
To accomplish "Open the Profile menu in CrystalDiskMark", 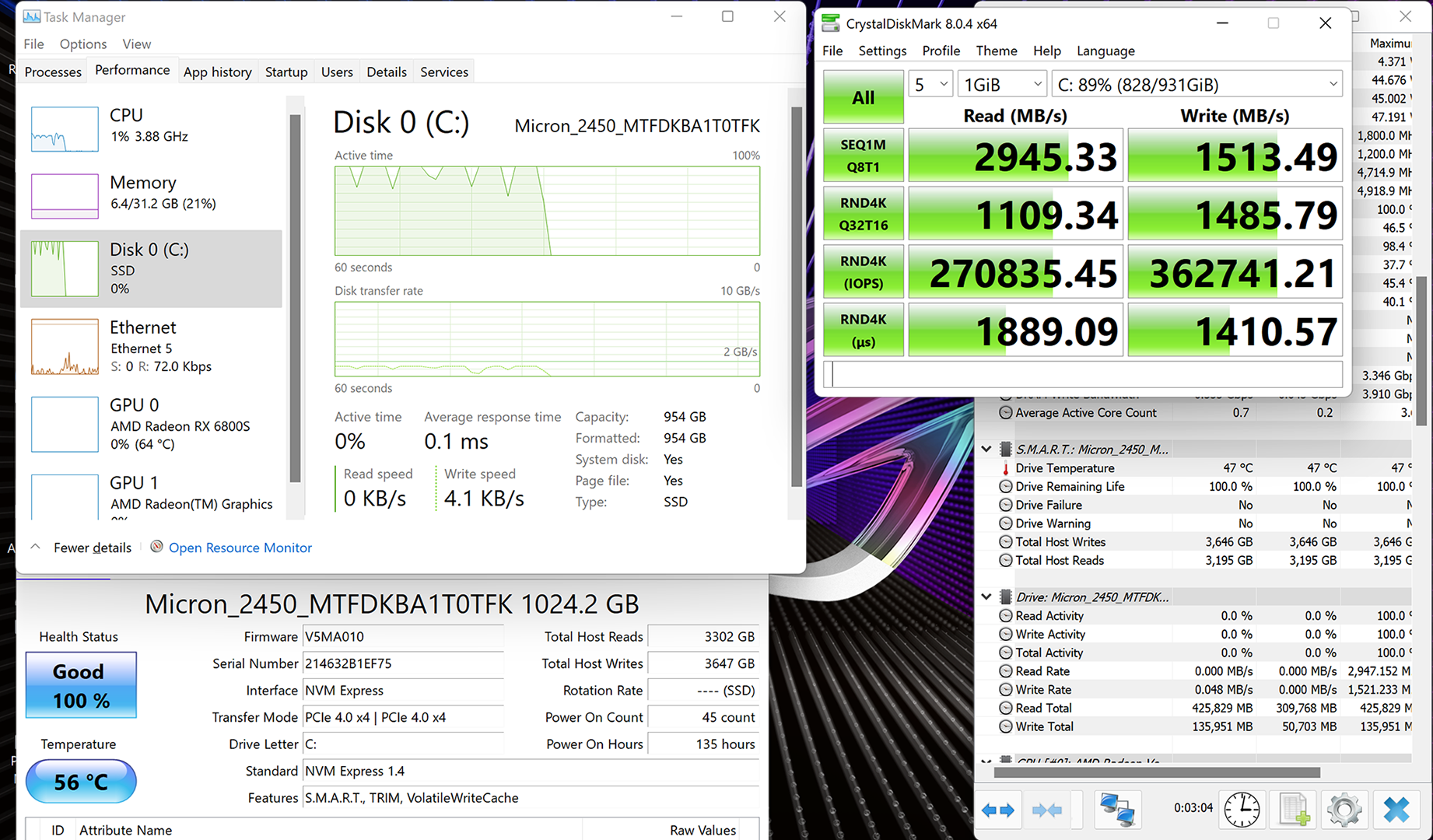I will [941, 51].
